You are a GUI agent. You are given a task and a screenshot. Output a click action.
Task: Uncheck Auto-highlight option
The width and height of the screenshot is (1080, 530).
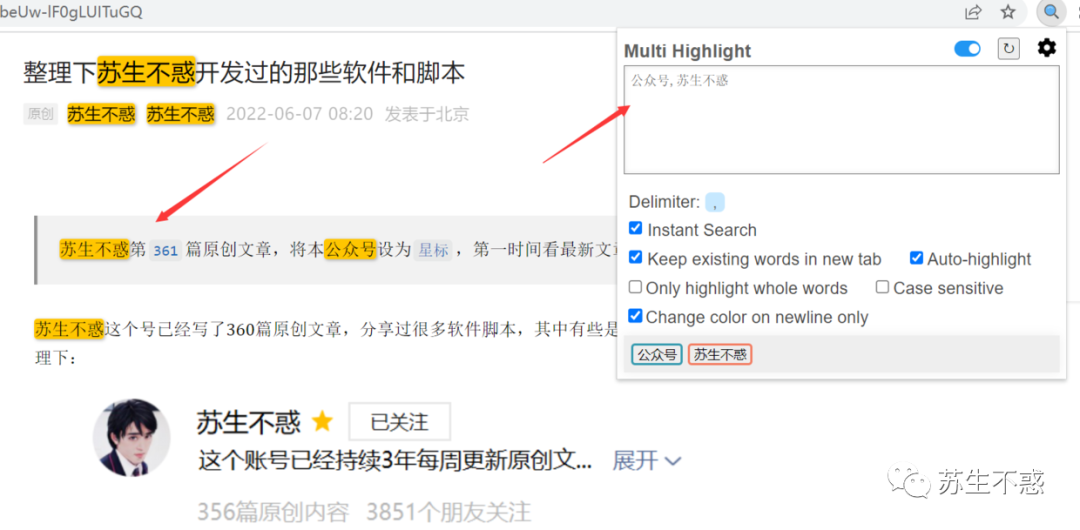[x=916, y=258]
